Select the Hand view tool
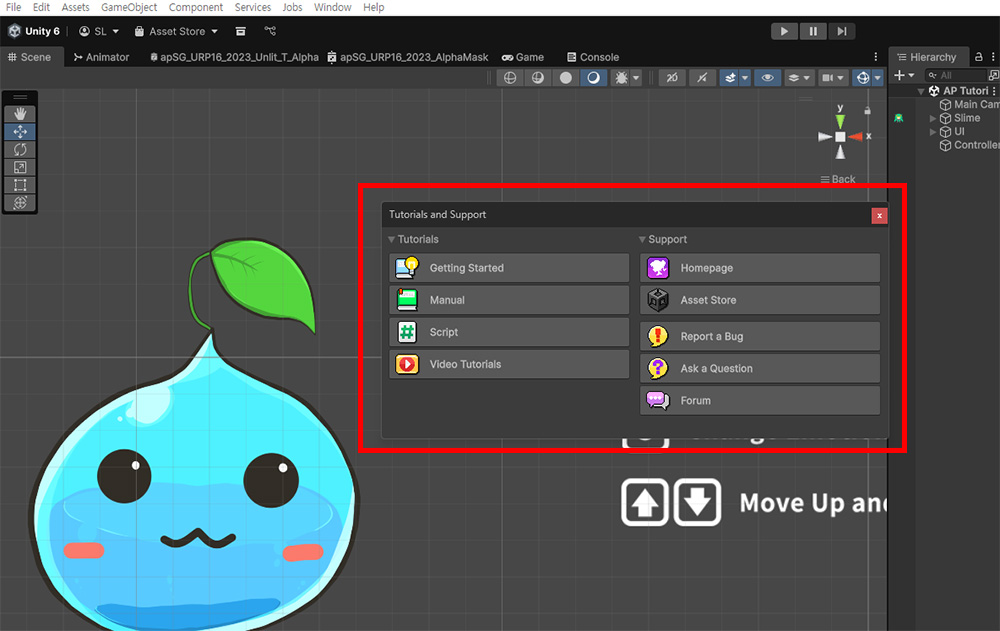Image resolution: width=1000 pixels, height=631 pixels. click(x=20, y=114)
